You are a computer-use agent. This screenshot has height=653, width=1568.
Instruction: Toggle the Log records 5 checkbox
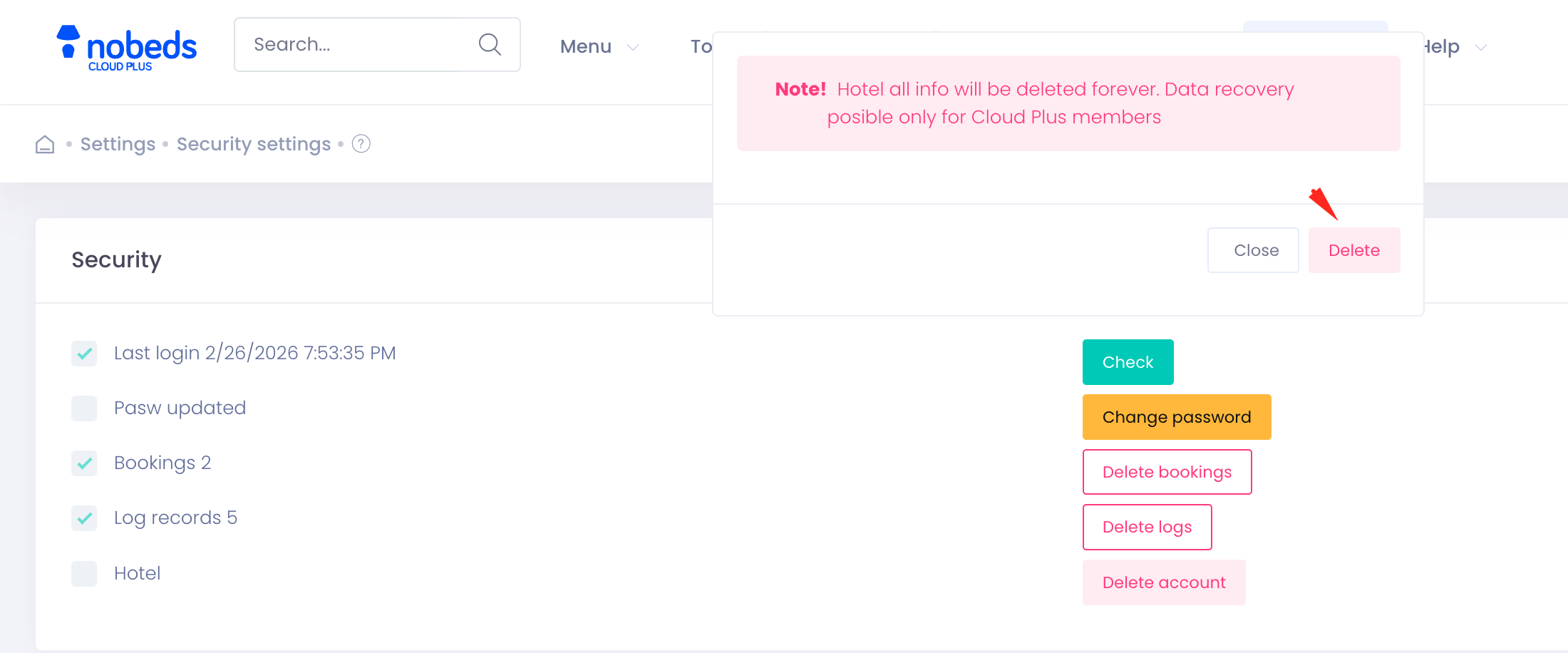pyautogui.click(x=84, y=518)
